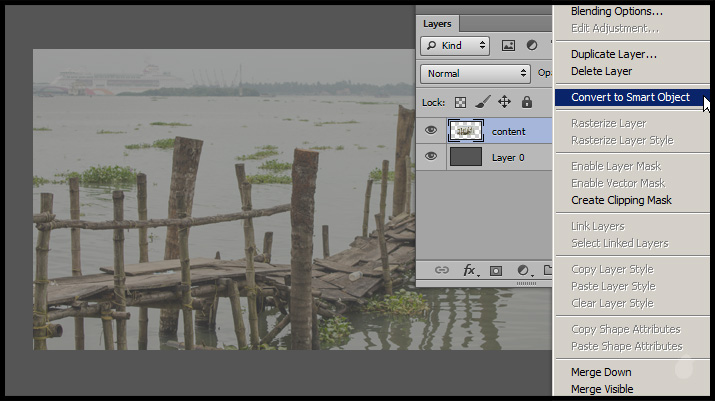The height and width of the screenshot is (401, 715).
Task: Toggle visibility of Layer 0
Action: (431, 157)
